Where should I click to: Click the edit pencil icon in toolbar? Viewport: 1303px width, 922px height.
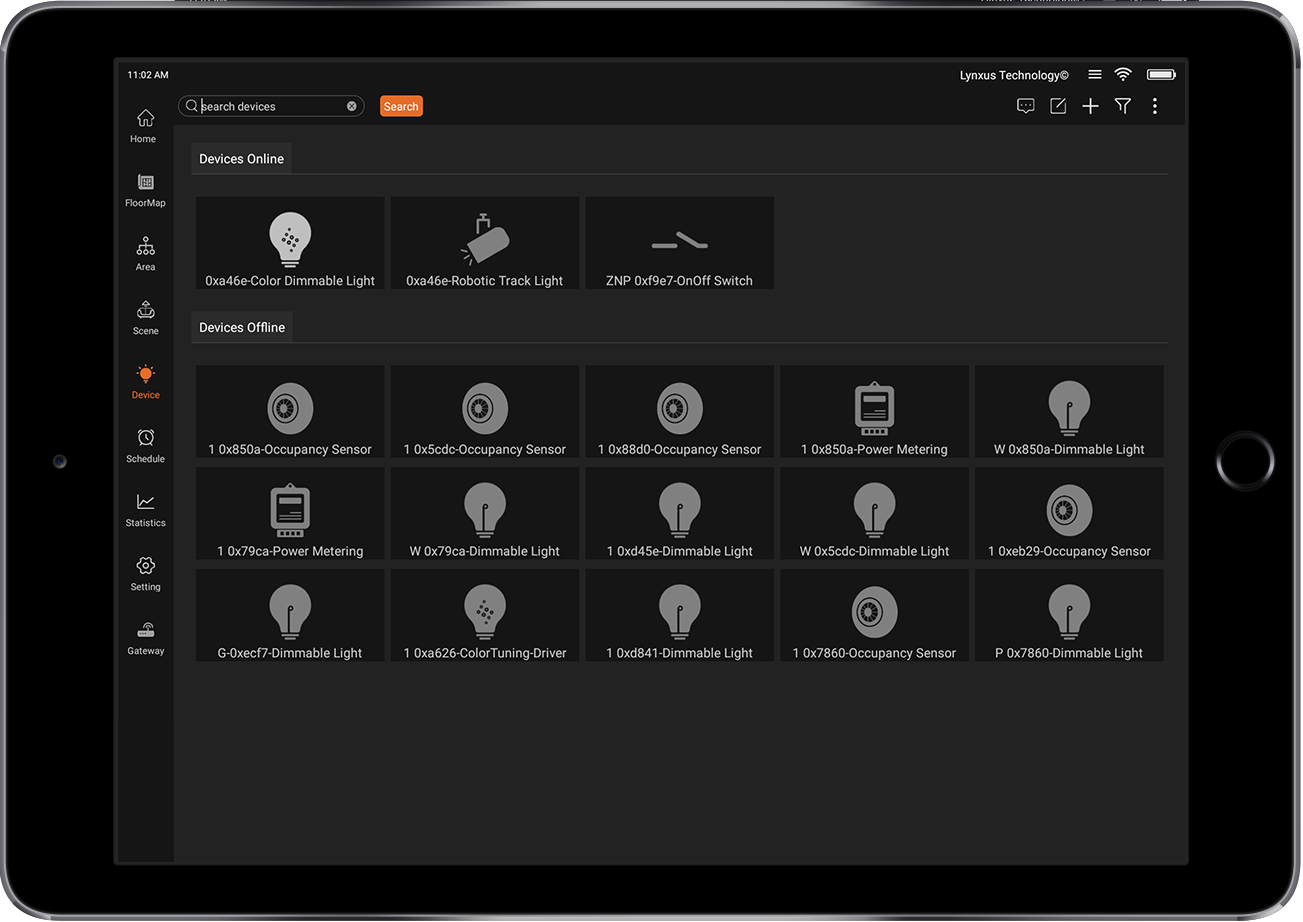pyautogui.click(x=1058, y=106)
